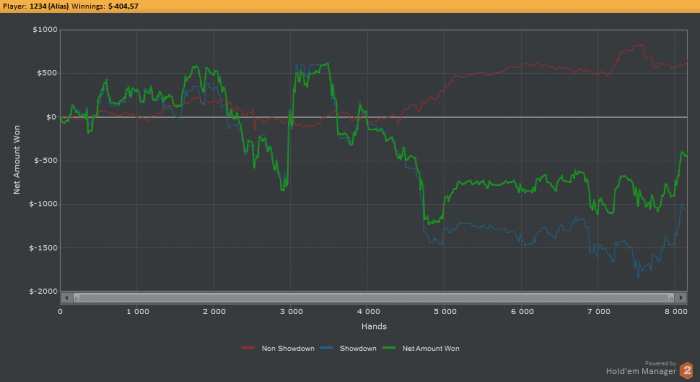Click the 3 000 x-axis tick label
This screenshot has height=382, width=700.
click(x=292, y=311)
